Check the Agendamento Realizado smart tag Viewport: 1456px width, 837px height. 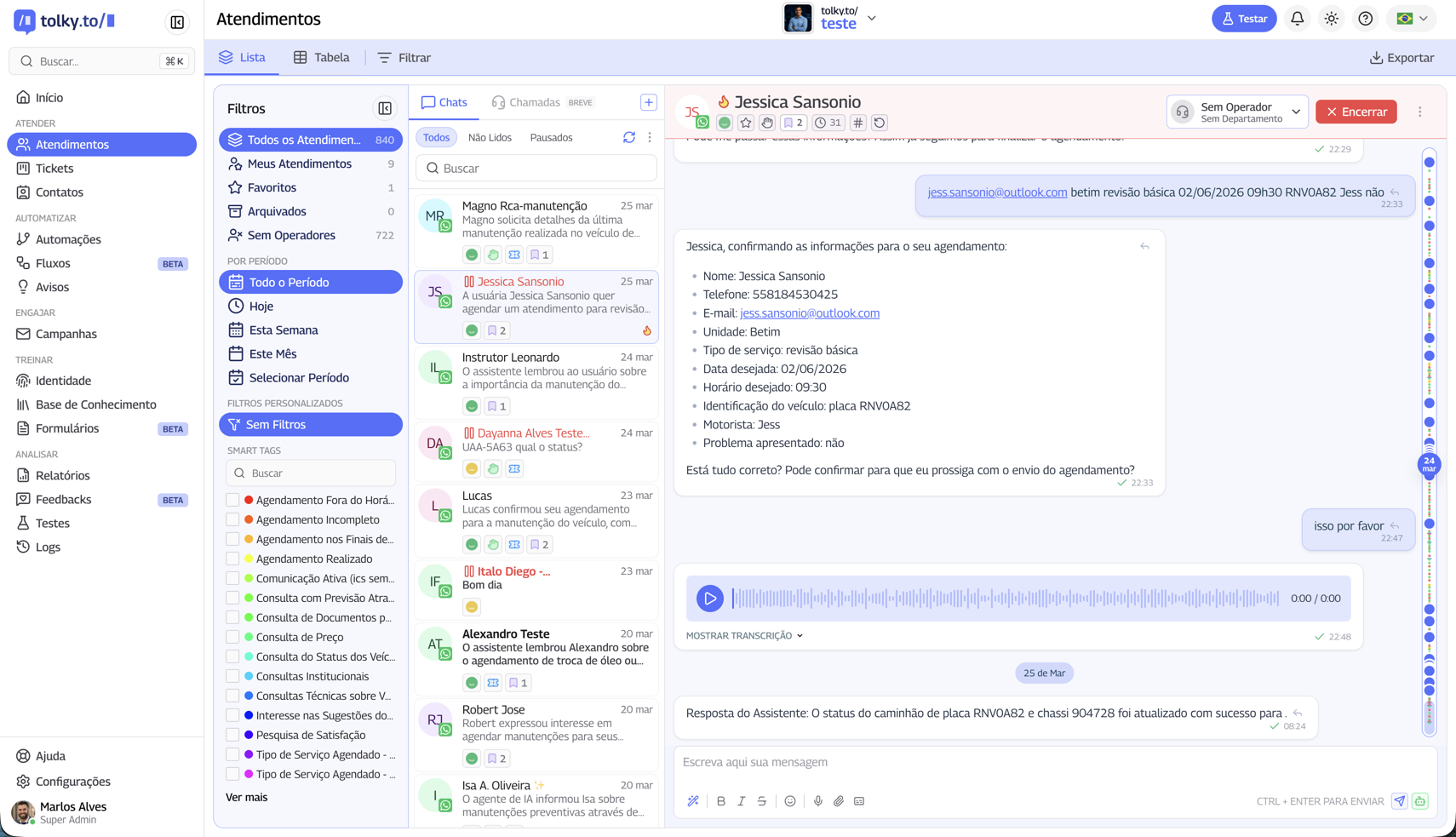(233, 559)
